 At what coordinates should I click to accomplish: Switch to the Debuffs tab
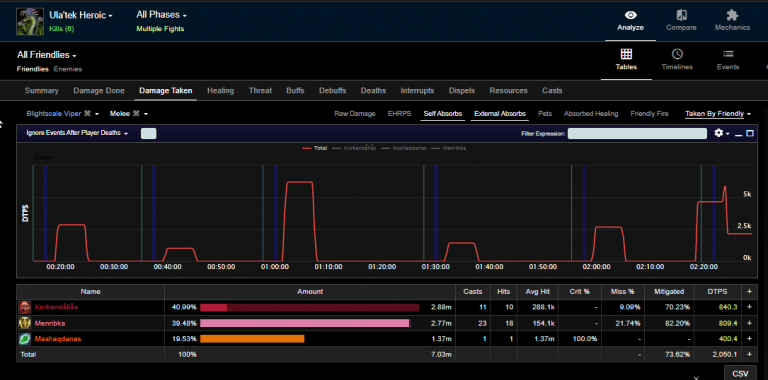(x=333, y=91)
